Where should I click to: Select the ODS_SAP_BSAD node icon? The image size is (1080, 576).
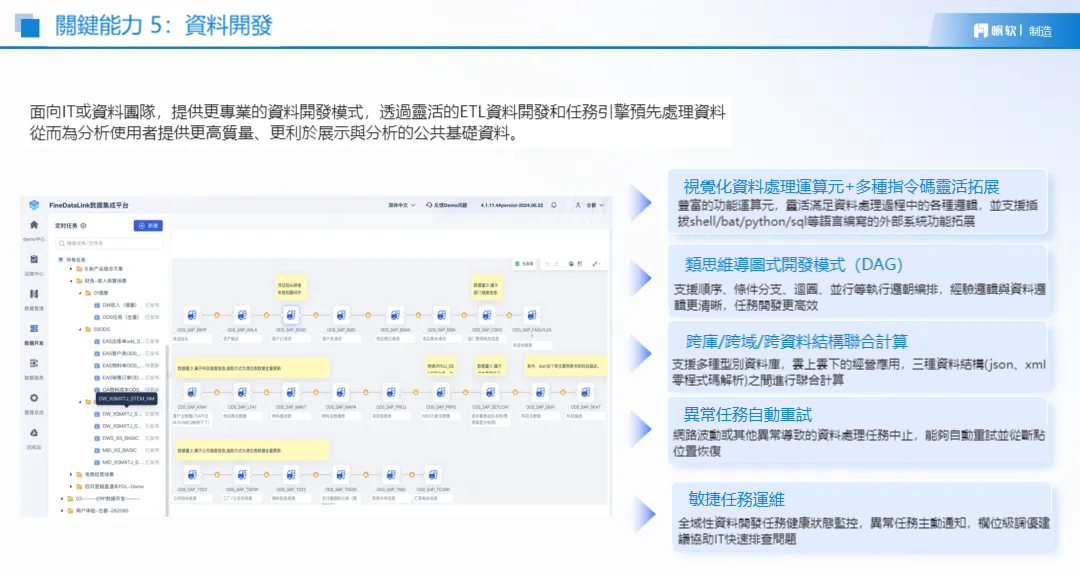(x=291, y=315)
